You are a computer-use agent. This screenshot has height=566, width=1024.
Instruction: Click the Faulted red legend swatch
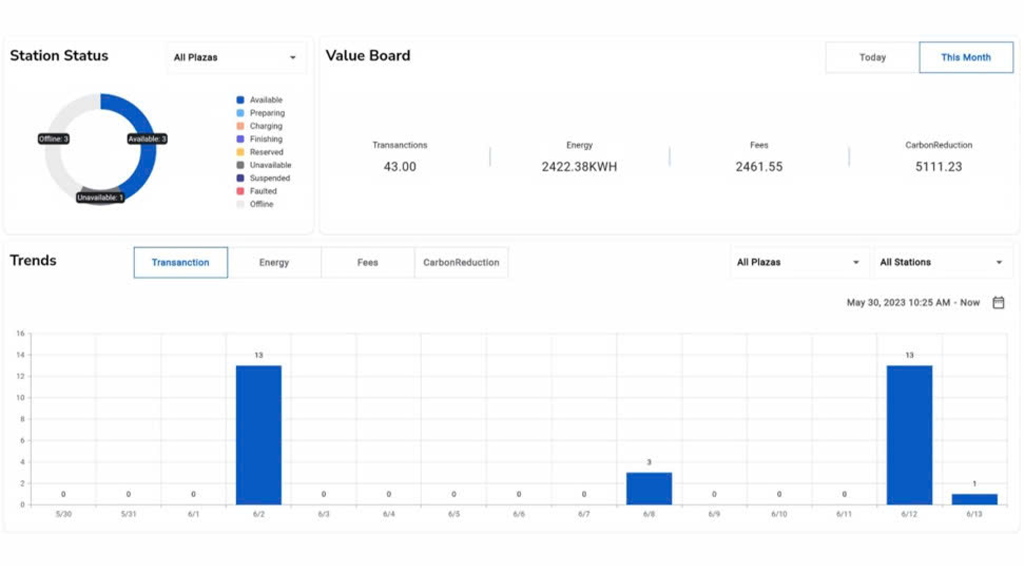tap(240, 191)
